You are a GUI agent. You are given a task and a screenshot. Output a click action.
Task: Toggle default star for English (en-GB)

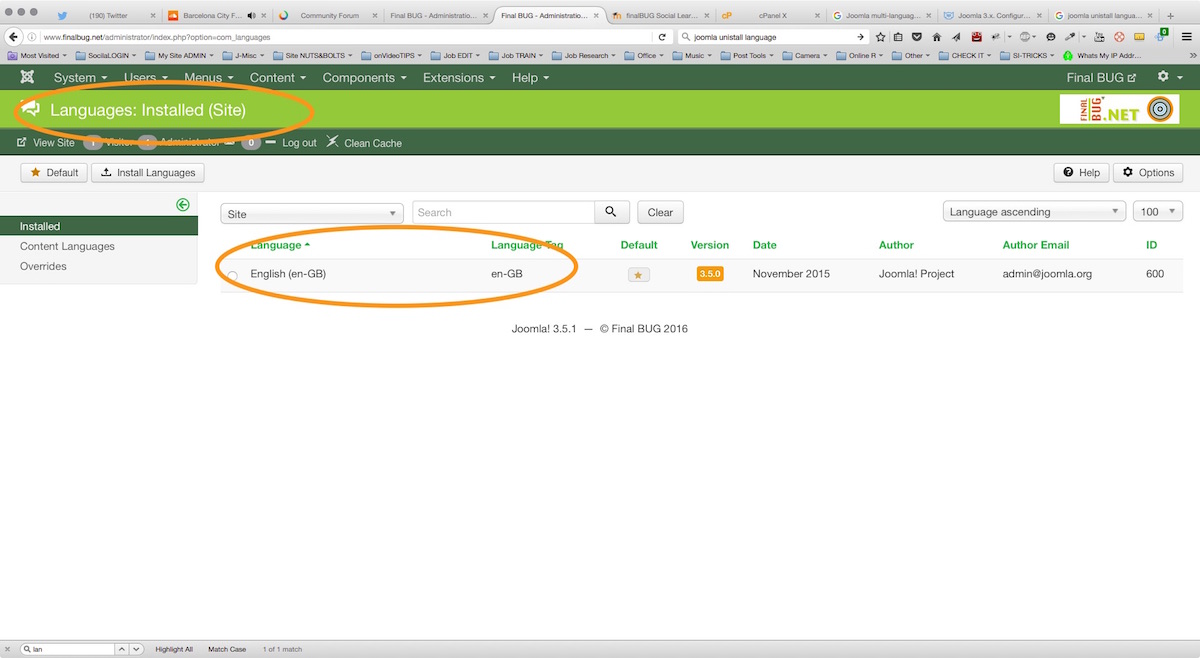coord(638,274)
